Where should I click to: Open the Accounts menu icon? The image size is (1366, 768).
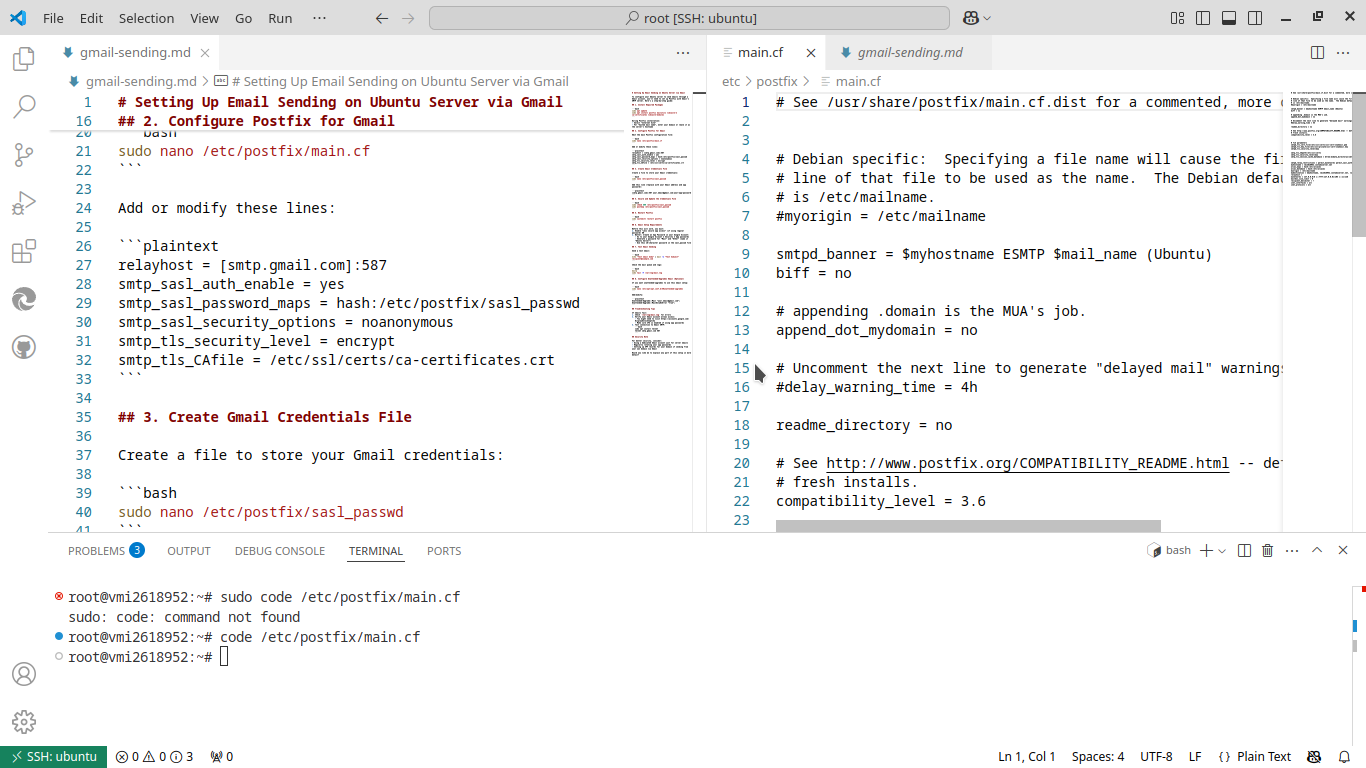click(x=24, y=674)
